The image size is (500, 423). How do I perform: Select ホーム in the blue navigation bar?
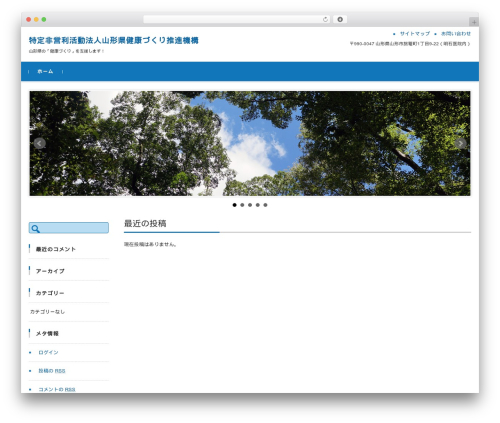(45, 71)
